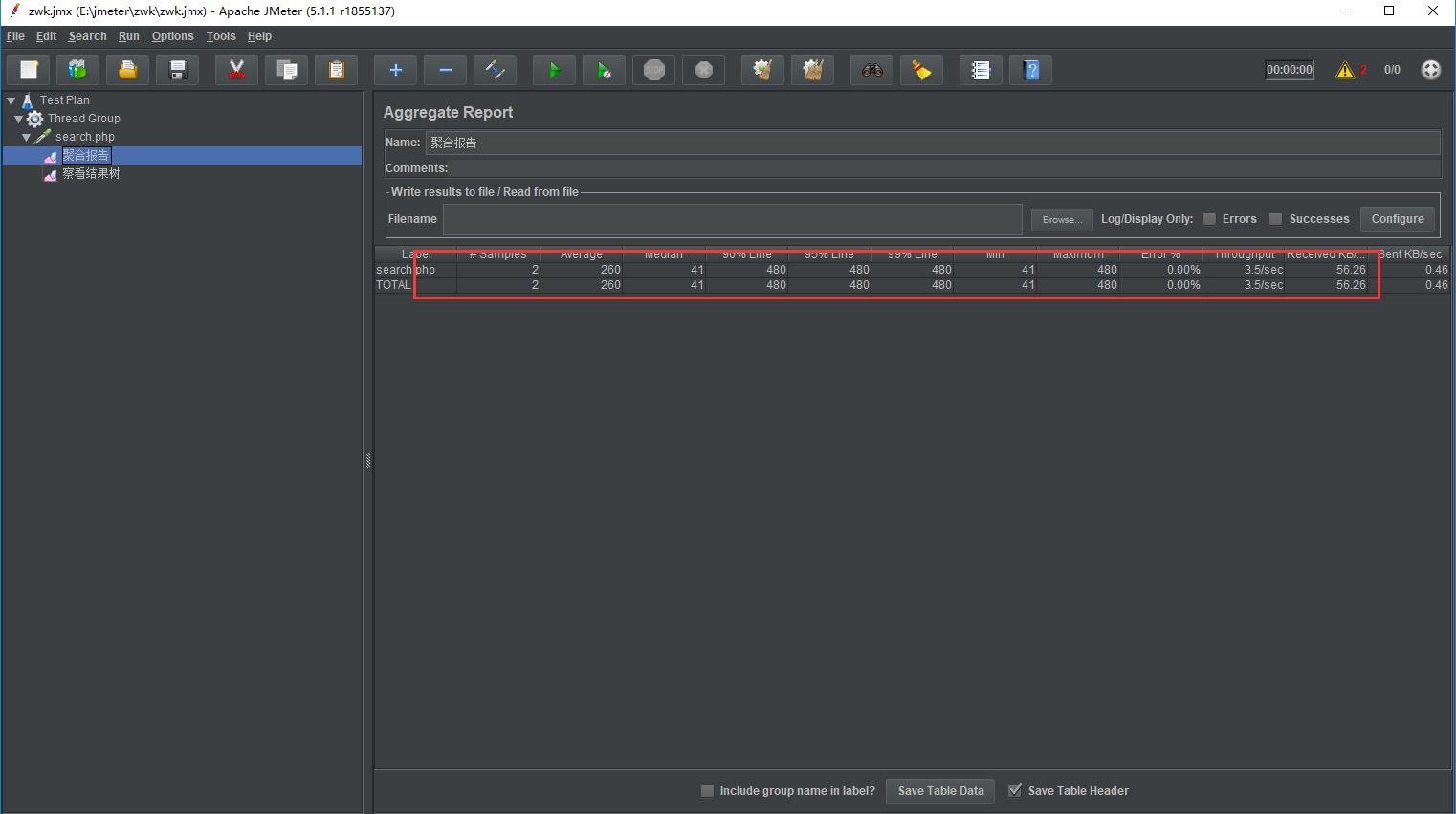
Task: Click the Filename input field
Action: (x=732, y=219)
